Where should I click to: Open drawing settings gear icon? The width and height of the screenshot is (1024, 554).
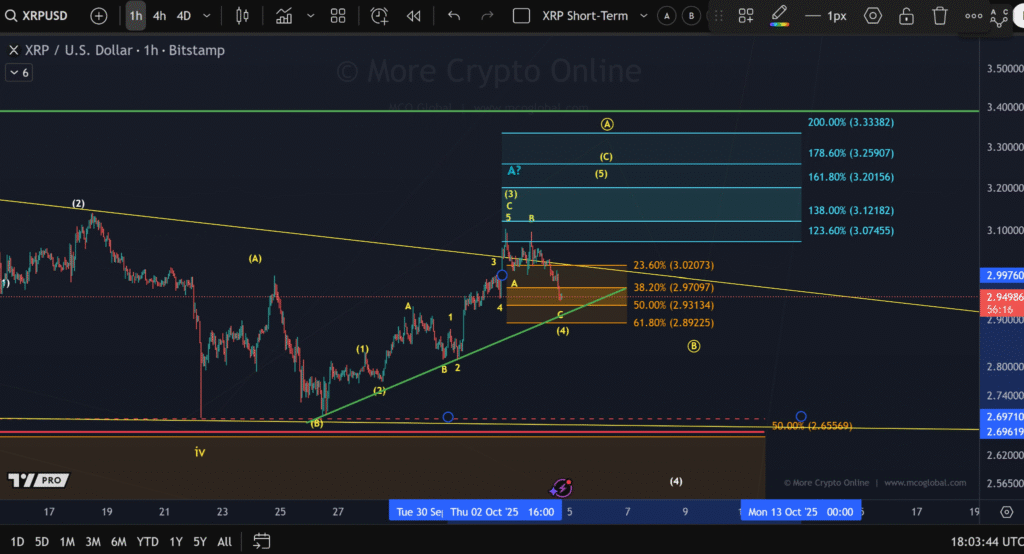tap(872, 16)
